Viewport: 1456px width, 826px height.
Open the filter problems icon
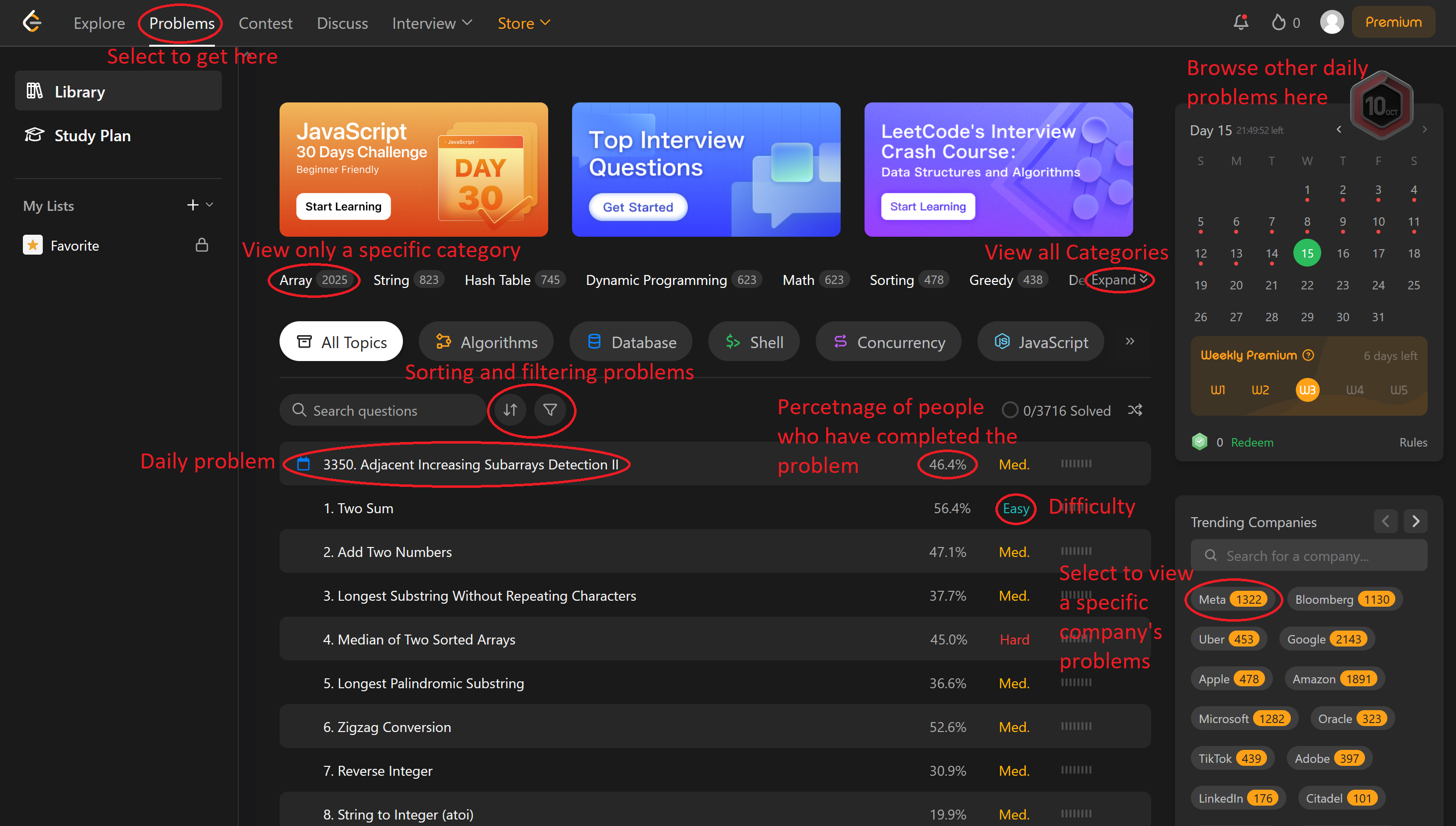[x=550, y=410]
